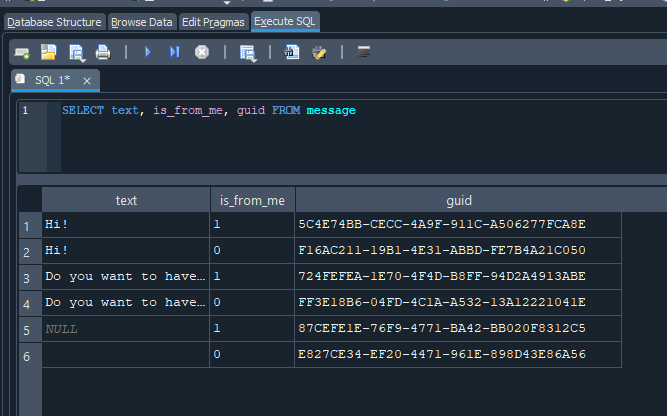Sort by the text column header
Viewport: 667px width, 416px height.
tap(126, 200)
